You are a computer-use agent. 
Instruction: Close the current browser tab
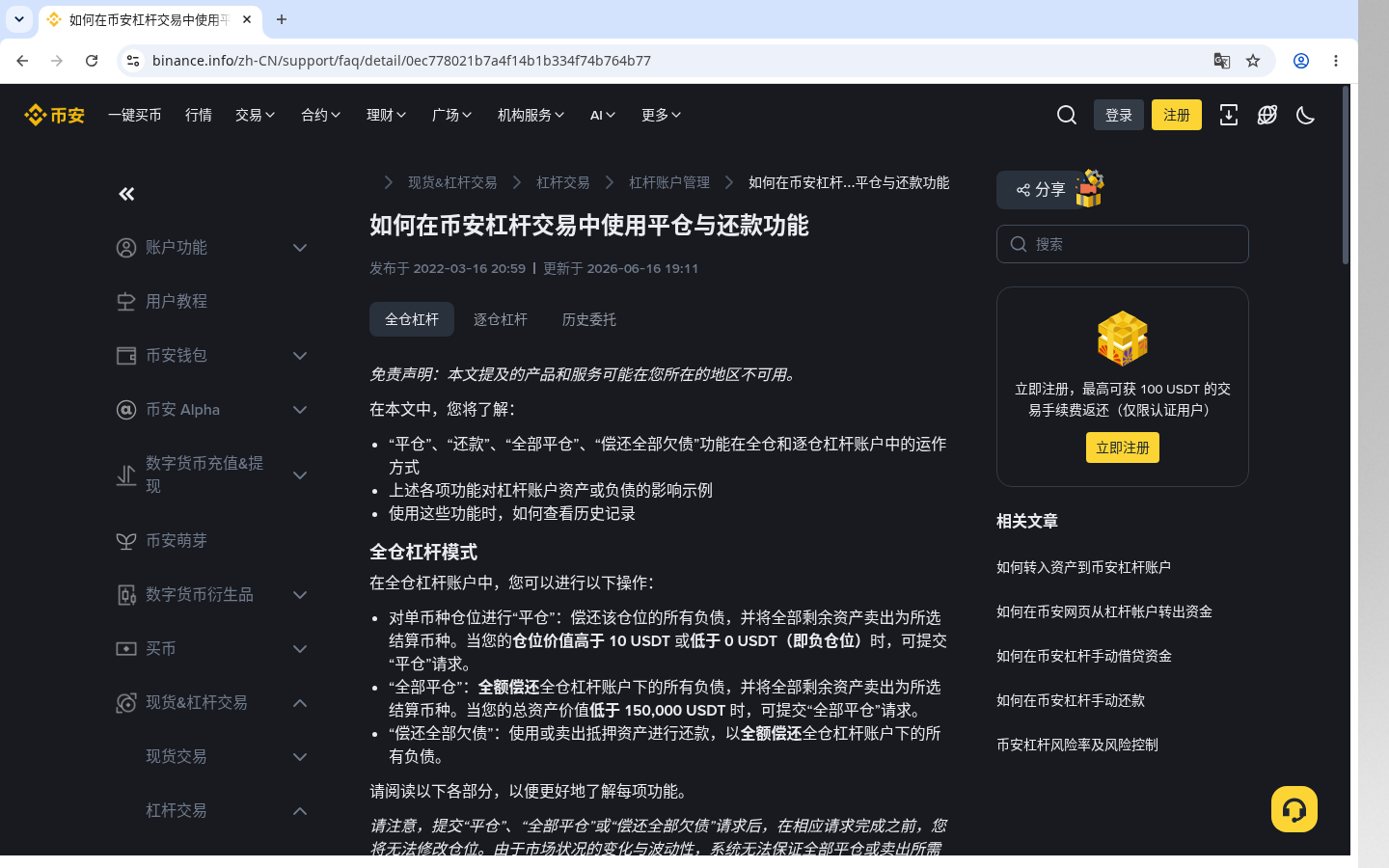click(x=247, y=19)
